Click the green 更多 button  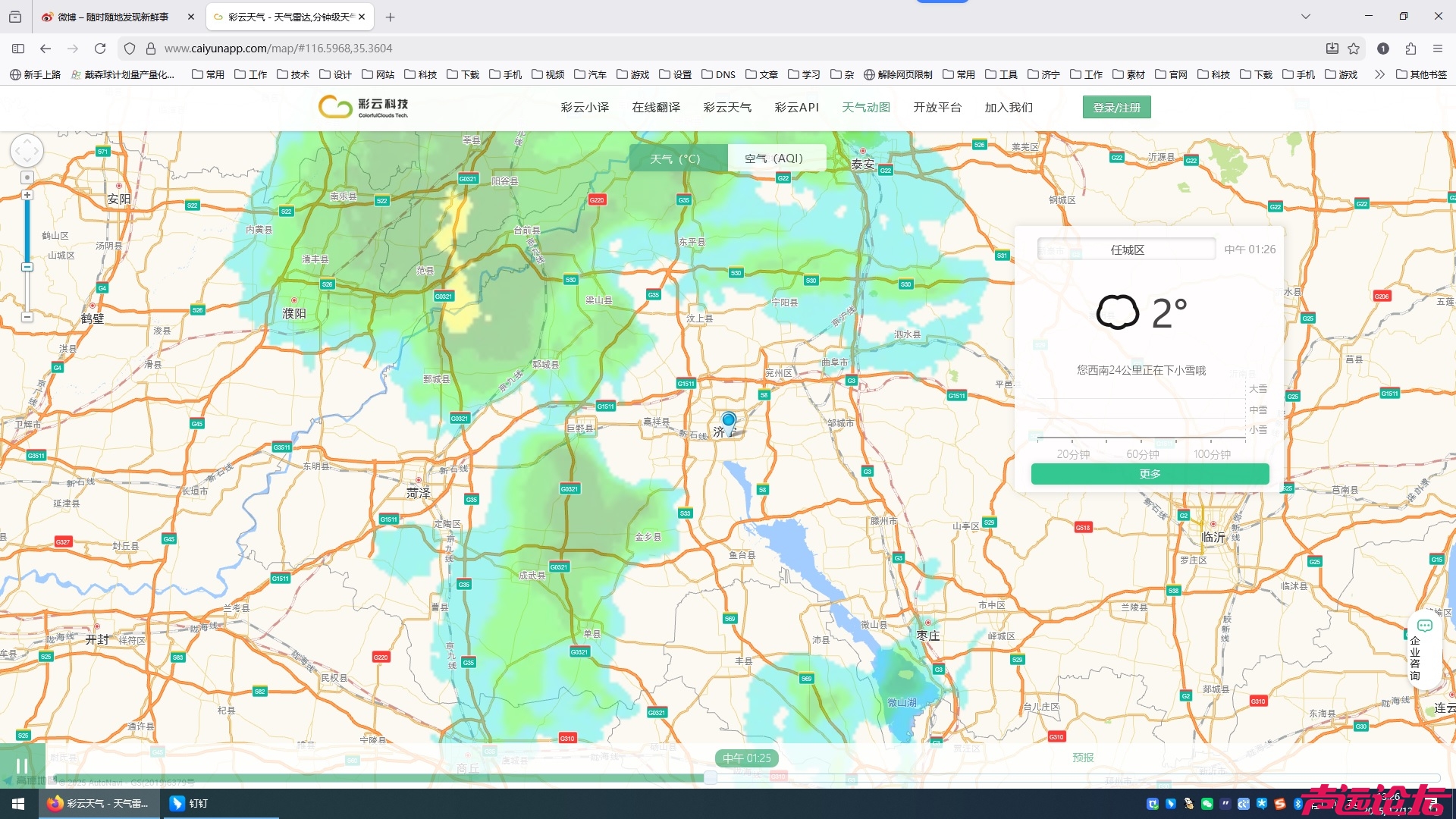point(1150,474)
